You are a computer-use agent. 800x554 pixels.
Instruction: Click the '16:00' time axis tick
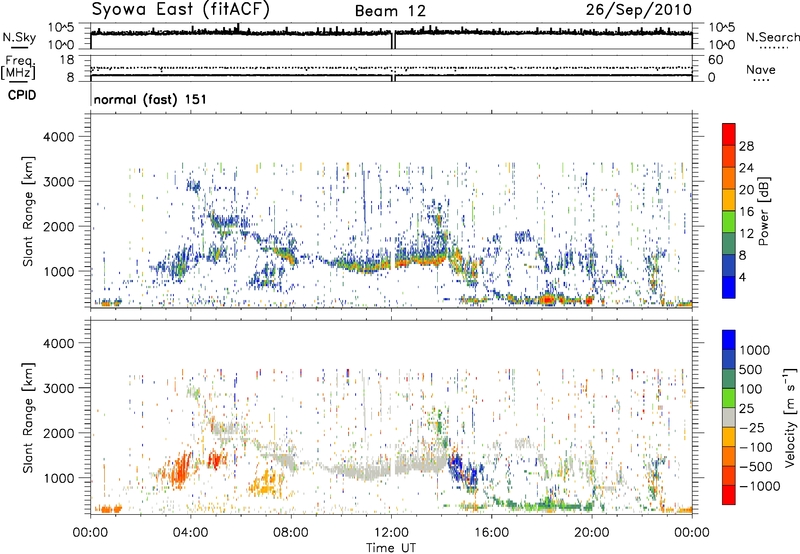pos(491,533)
